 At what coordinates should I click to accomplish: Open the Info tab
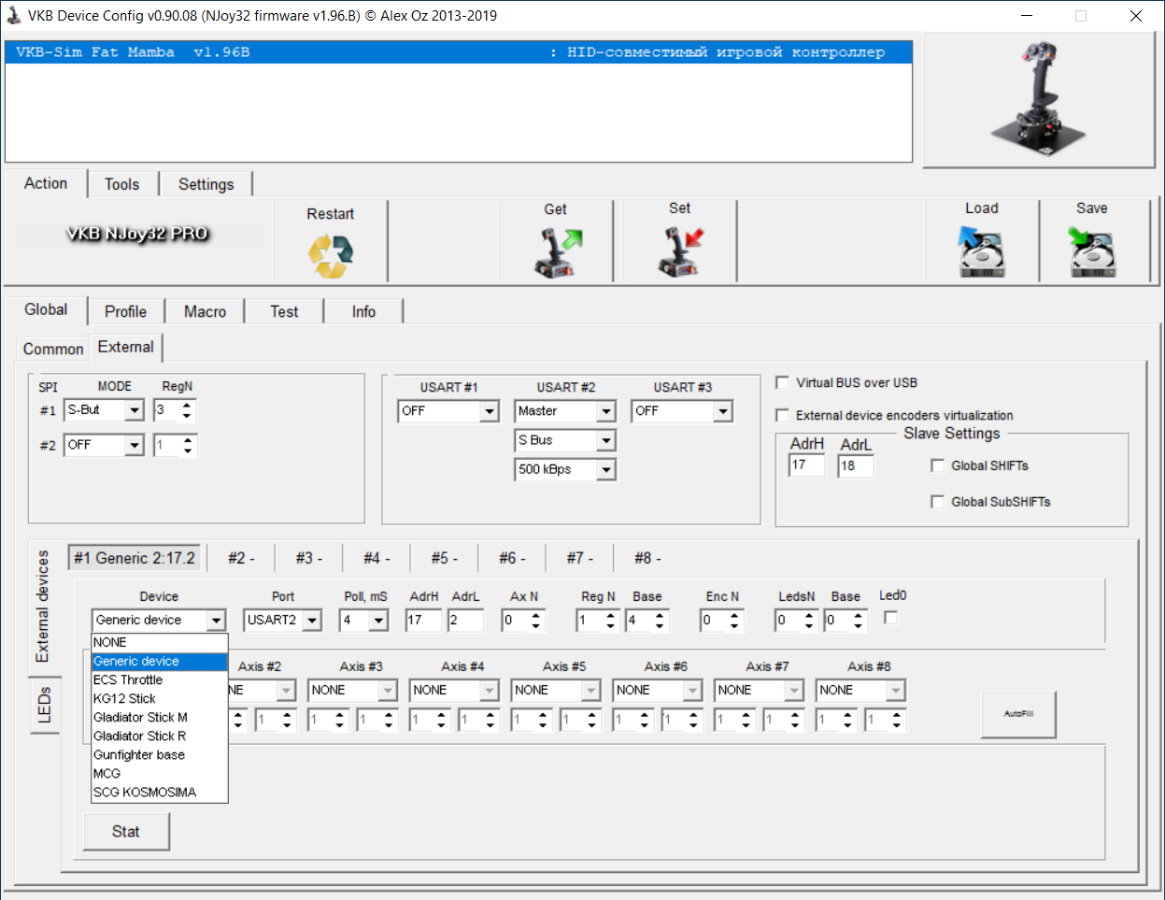click(363, 311)
